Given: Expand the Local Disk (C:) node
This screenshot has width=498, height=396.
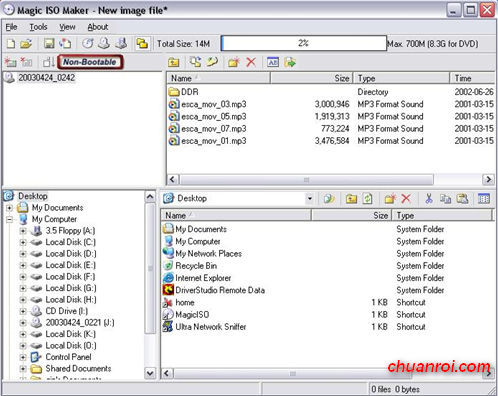Looking at the screenshot, I should pos(23,242).
